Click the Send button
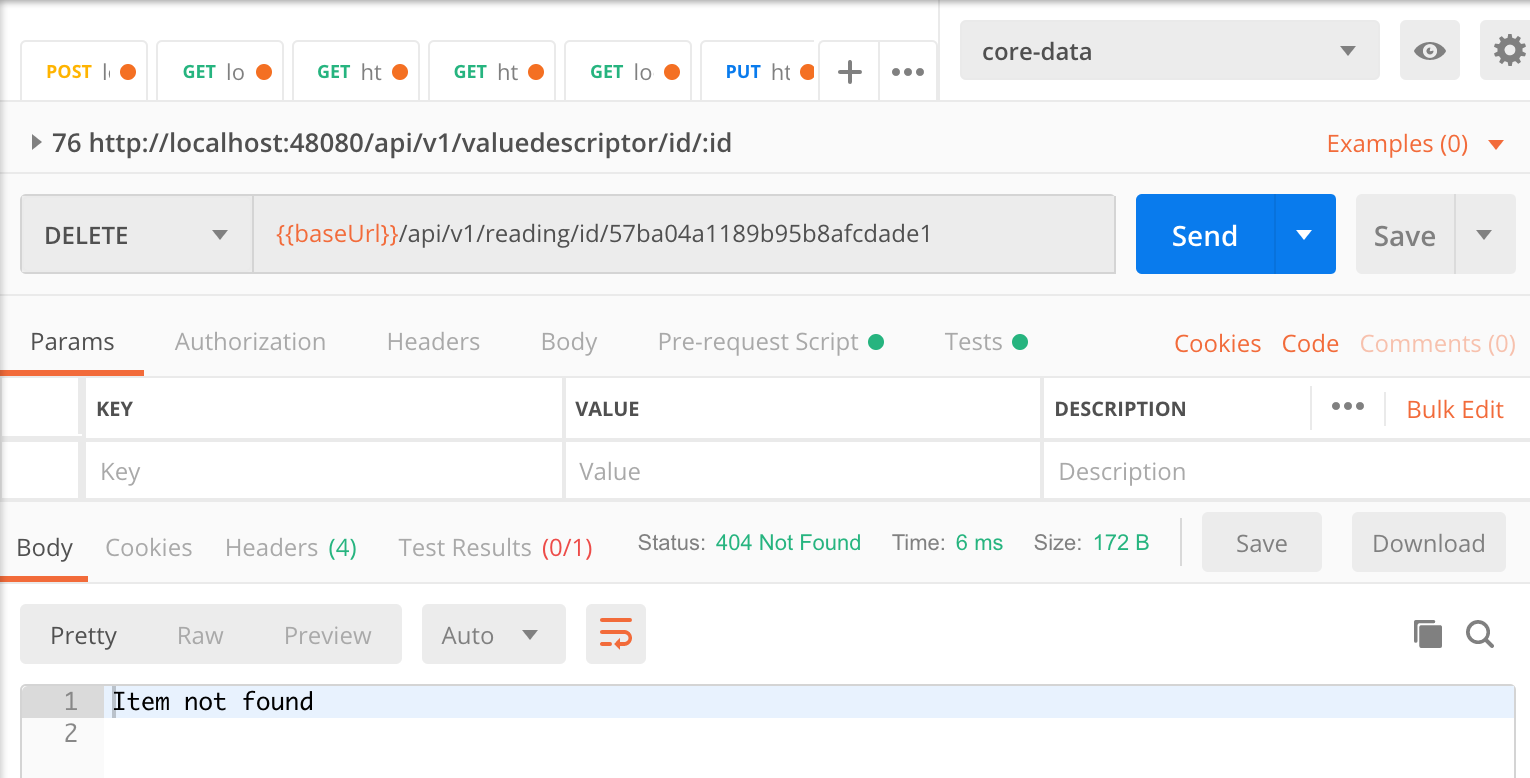Screen dimensions: 1530x778 (x=1204, y=234)
